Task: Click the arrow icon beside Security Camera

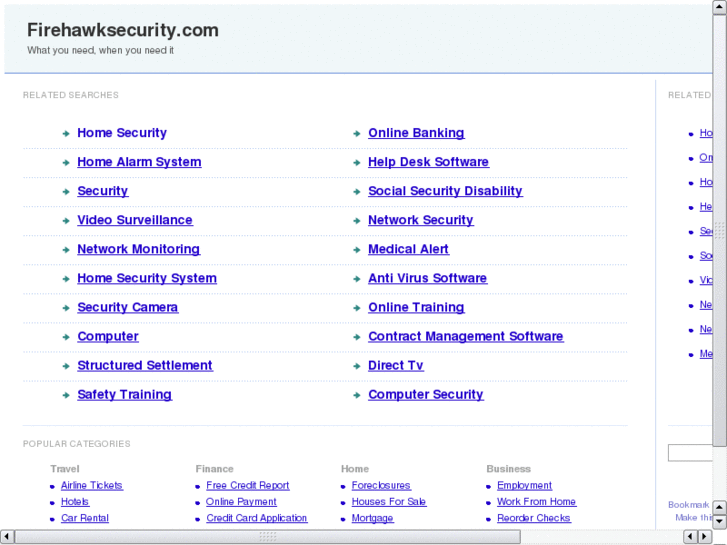Action: pyautogui.click(x=65, y=308)
